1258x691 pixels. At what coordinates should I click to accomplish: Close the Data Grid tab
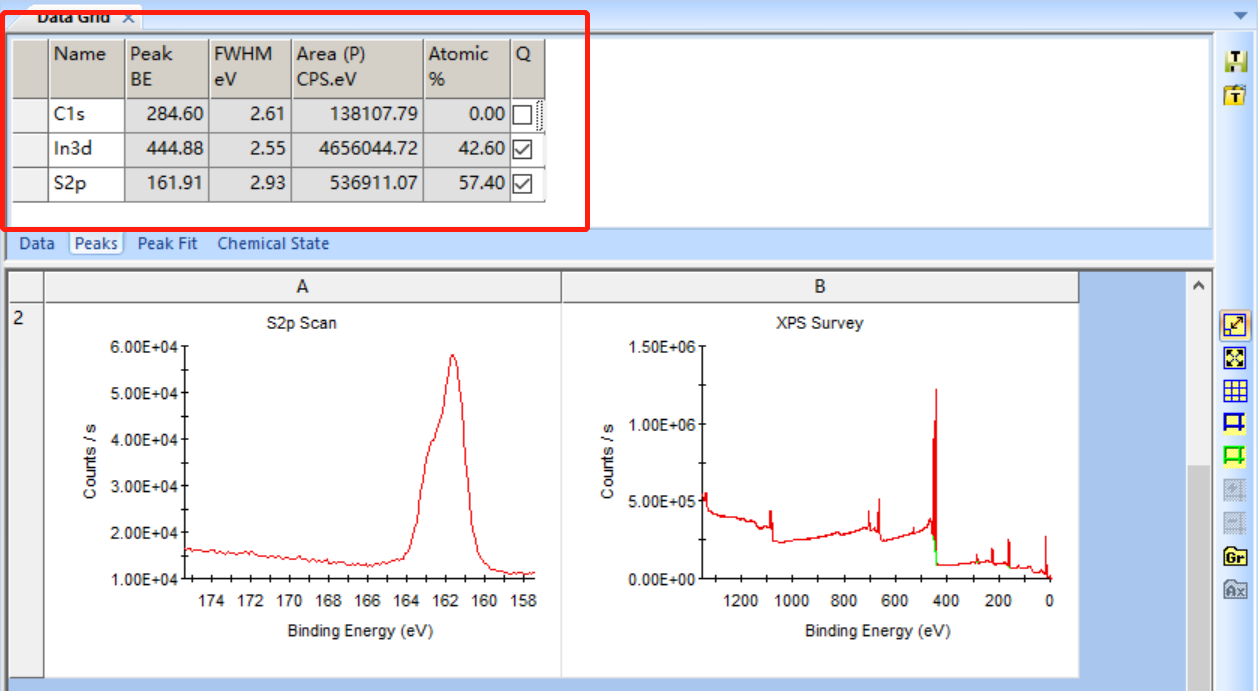tap(128, 18)
